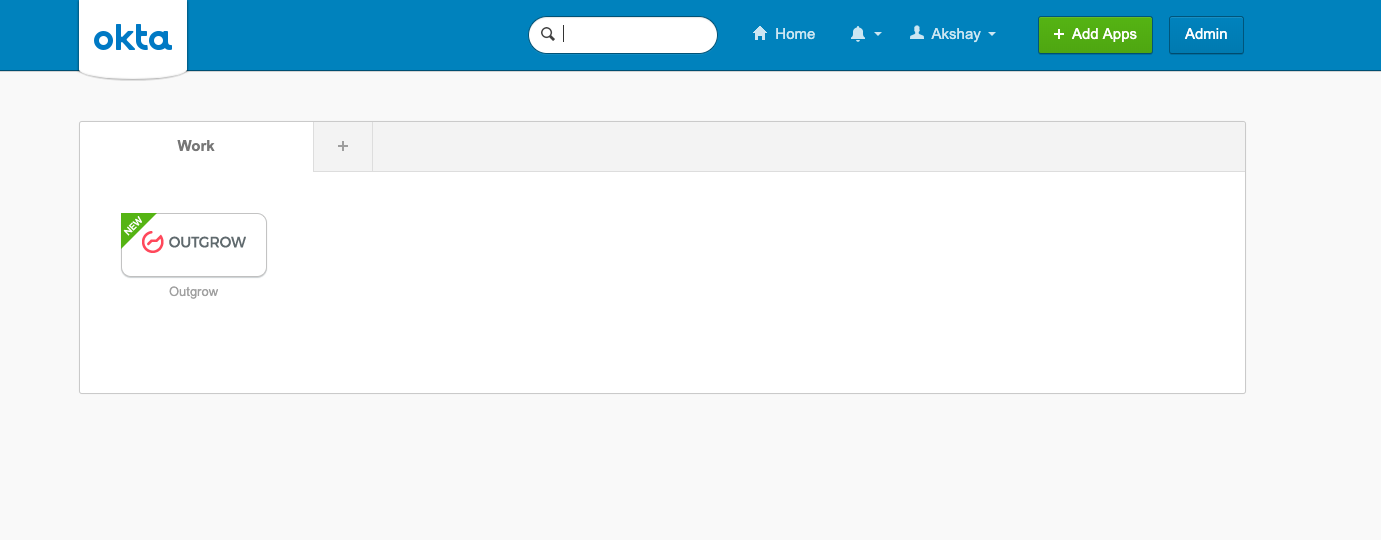Launch the Outgrow app tile

tap(194, 245)
